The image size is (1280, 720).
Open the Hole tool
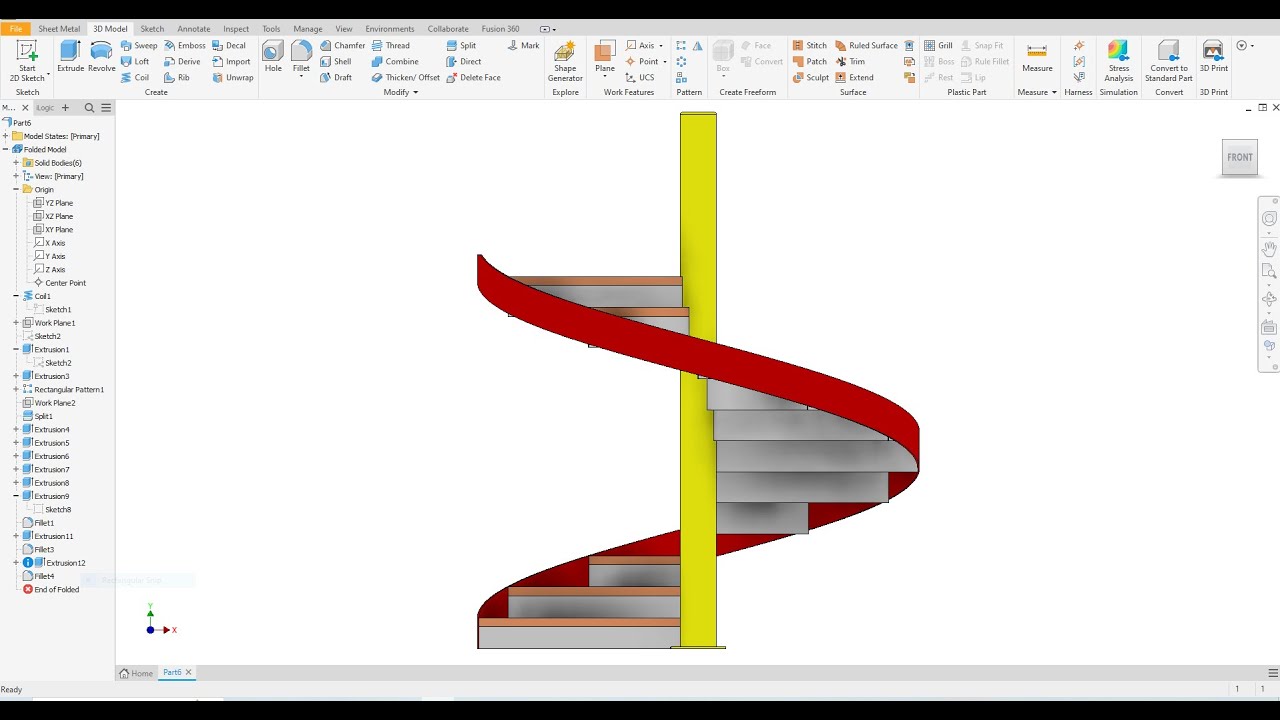[x=273, y=57]
